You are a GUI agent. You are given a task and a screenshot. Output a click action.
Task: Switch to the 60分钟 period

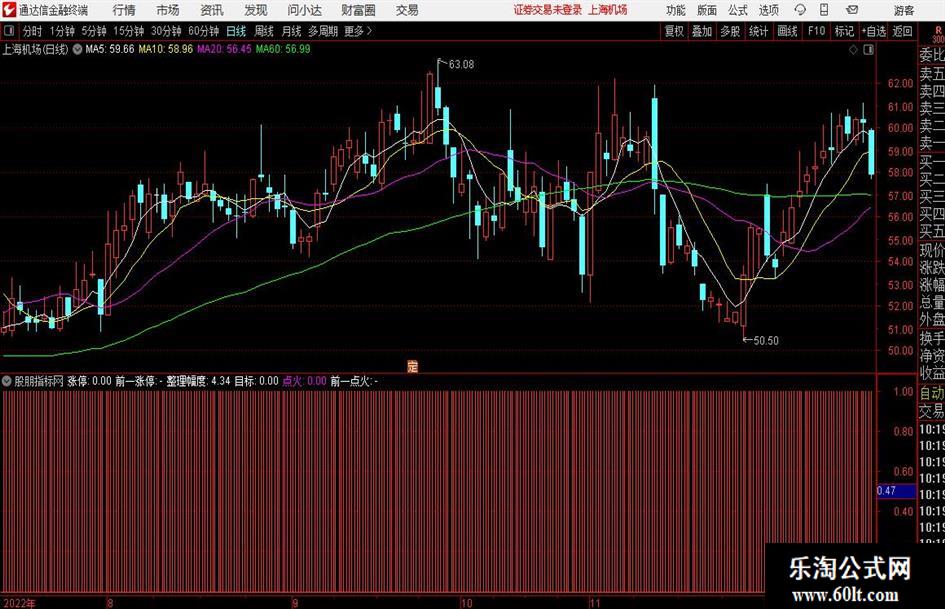click(x=204, y=31)
